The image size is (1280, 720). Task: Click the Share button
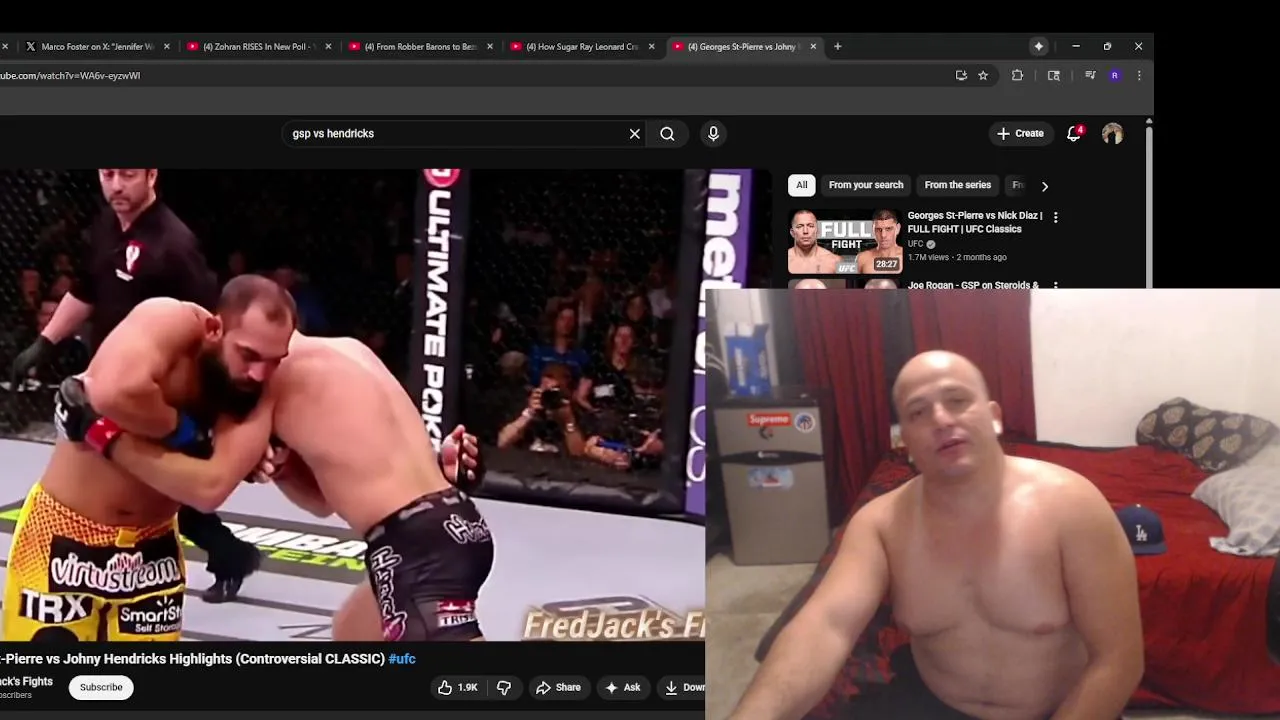558,687
